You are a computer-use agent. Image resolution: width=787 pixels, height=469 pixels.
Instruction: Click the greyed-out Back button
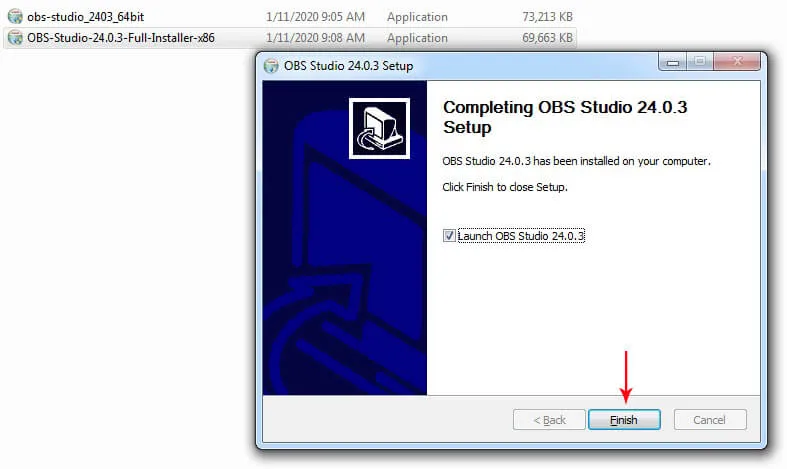(x=549, y=420)
